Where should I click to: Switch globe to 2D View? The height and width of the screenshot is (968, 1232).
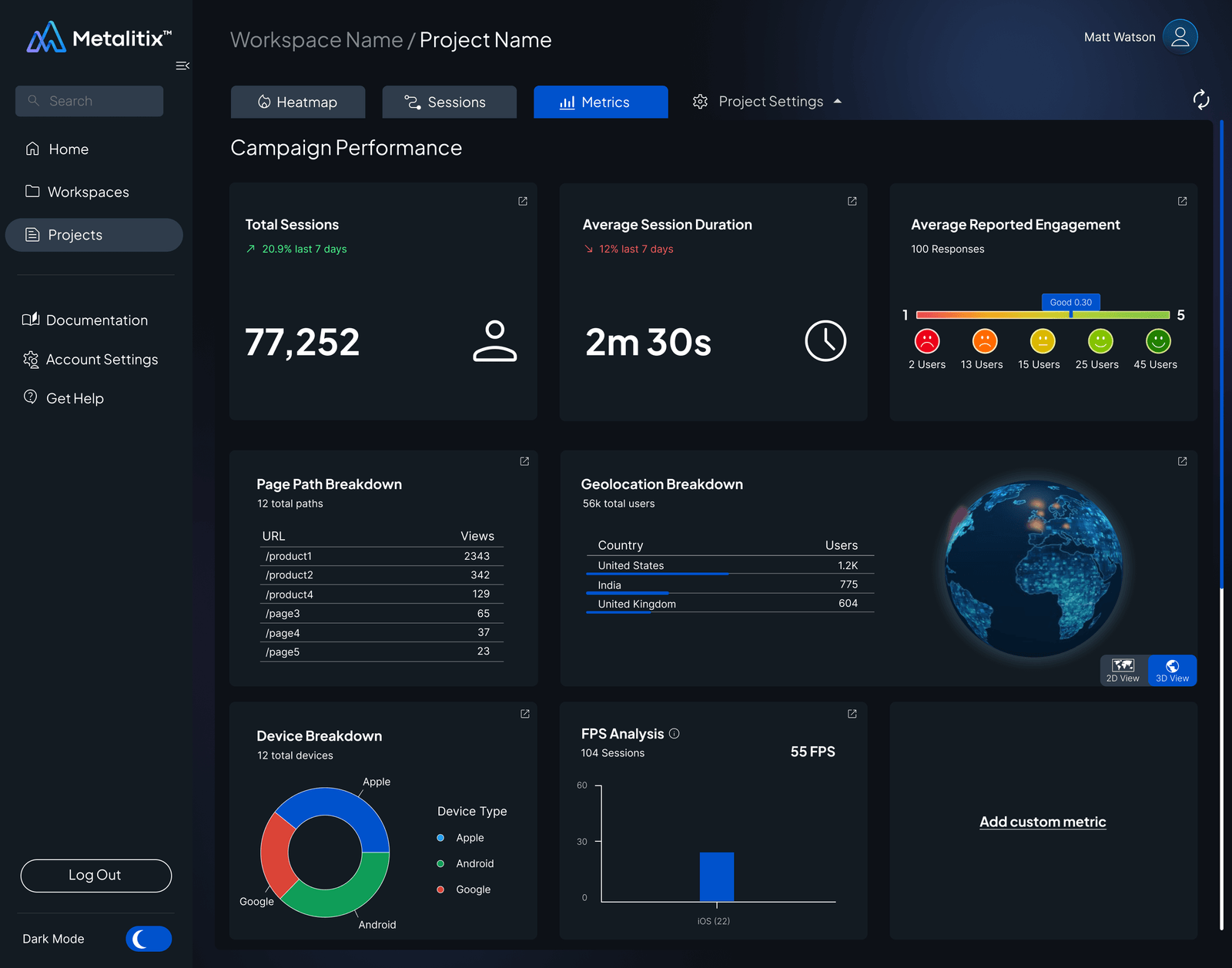[1123, 670]
